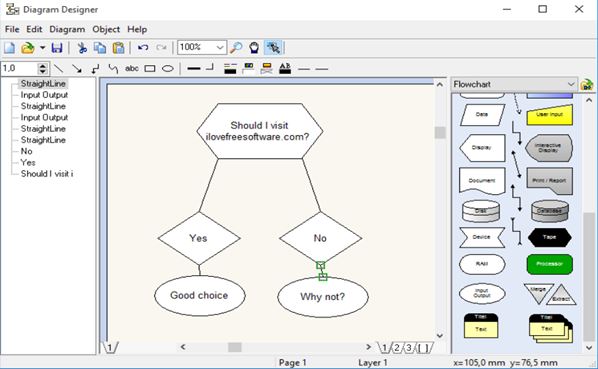Select the magnifier zoom tool
Viewport: 598px width, 369px height.
click(x=236, y=48)
